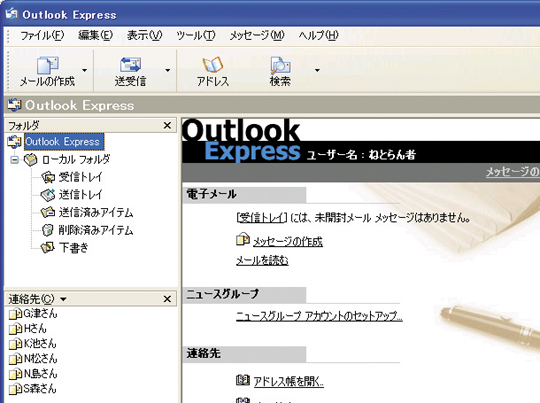
Task: Select the 下書き drafts folder
Action: point(65,248)
